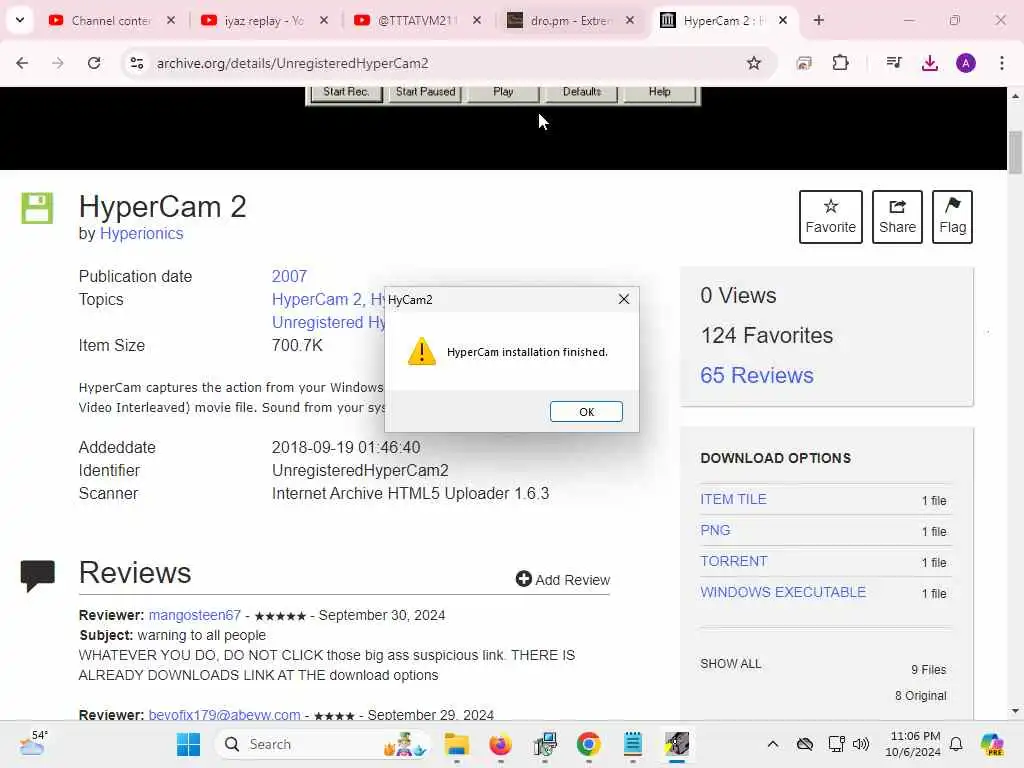Image resolution: width=1024 pixels, height=768 pixels.
Task: Open the HyperCam 2 topic link
Action: tap(318, 299)
